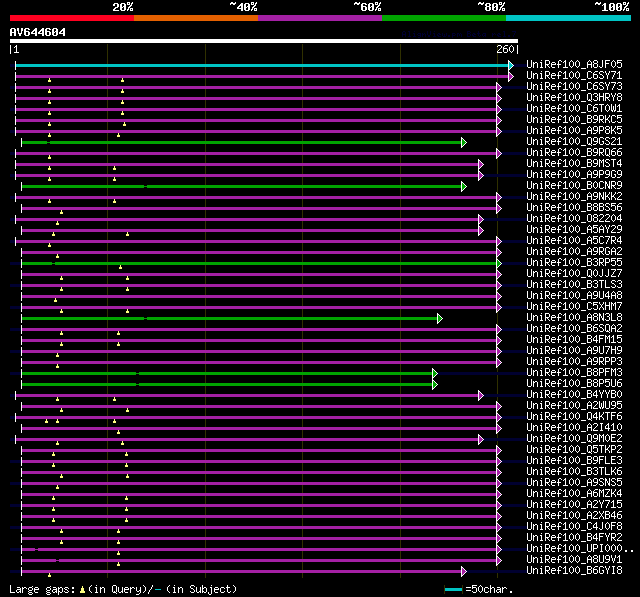Click the UniRef100_A2I410 label

574,428
